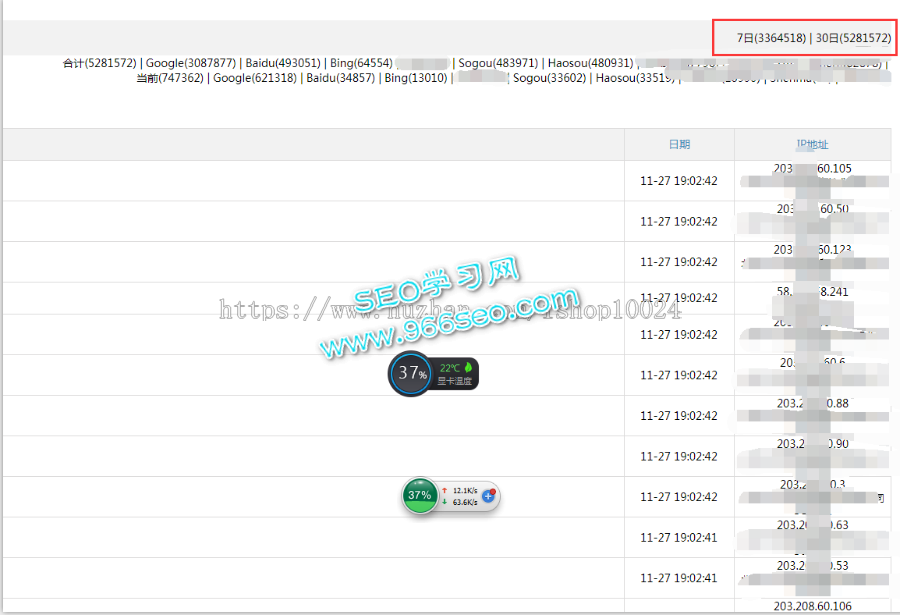Viewport: 900px width, 615px height.
Task: Filter by Baidu(34857) in the current row
Action: tap(340, 78)
